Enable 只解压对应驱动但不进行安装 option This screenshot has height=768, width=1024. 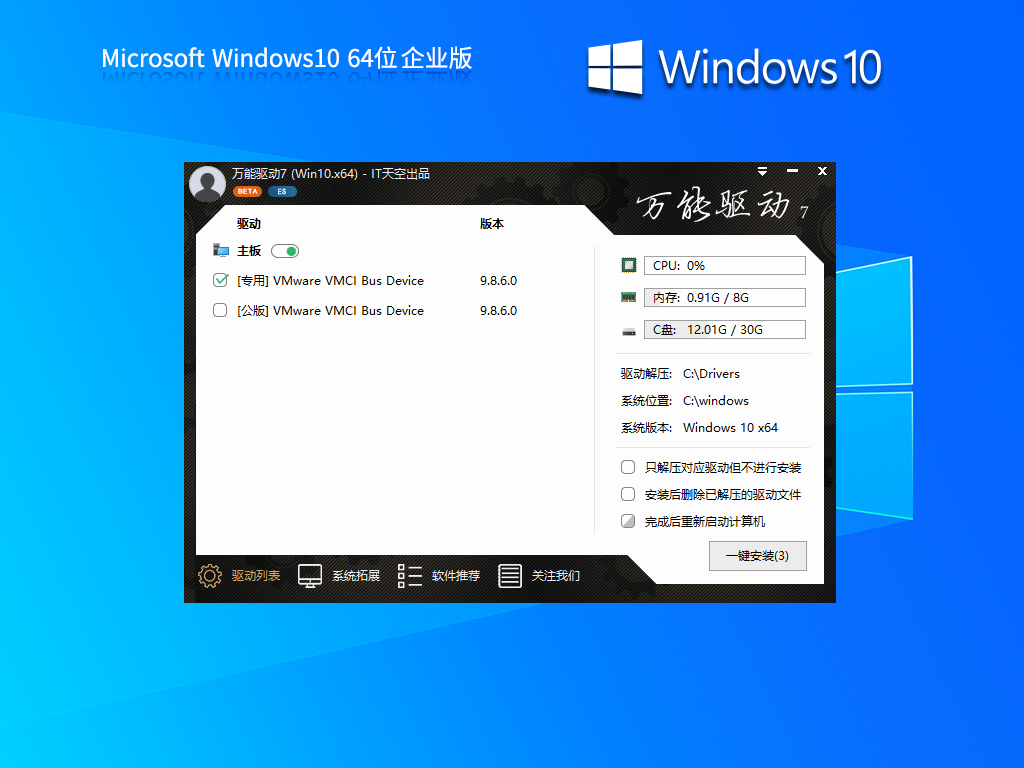628,466
